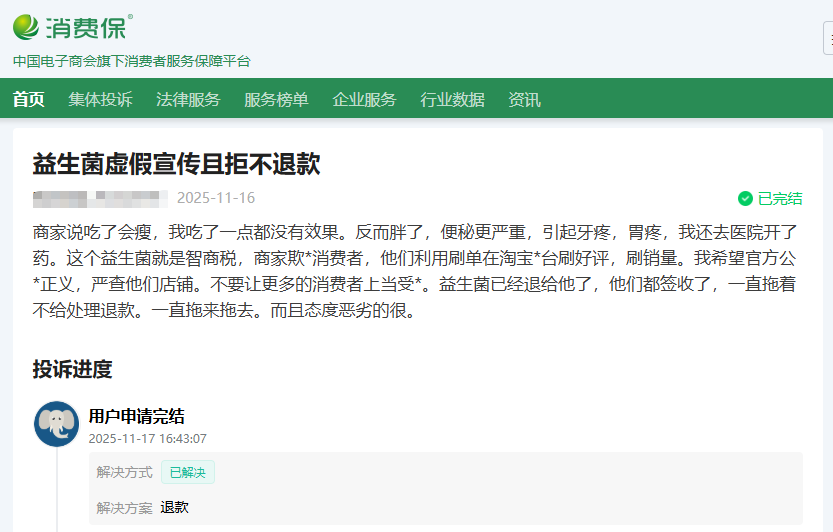Image resolution: width=833 pixels, height=532 pixels.
Task: Click the 已解决 status tag
Action: 188,472
